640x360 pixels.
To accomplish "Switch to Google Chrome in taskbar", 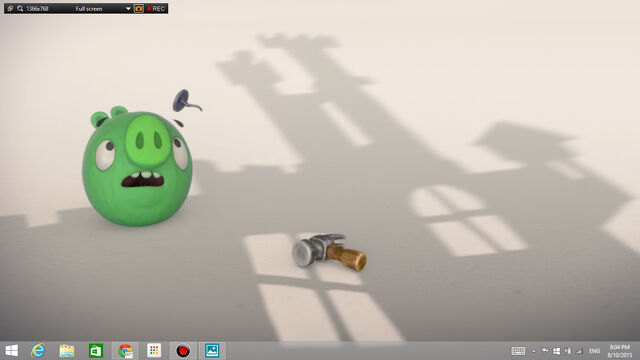I will click(125, 351).
